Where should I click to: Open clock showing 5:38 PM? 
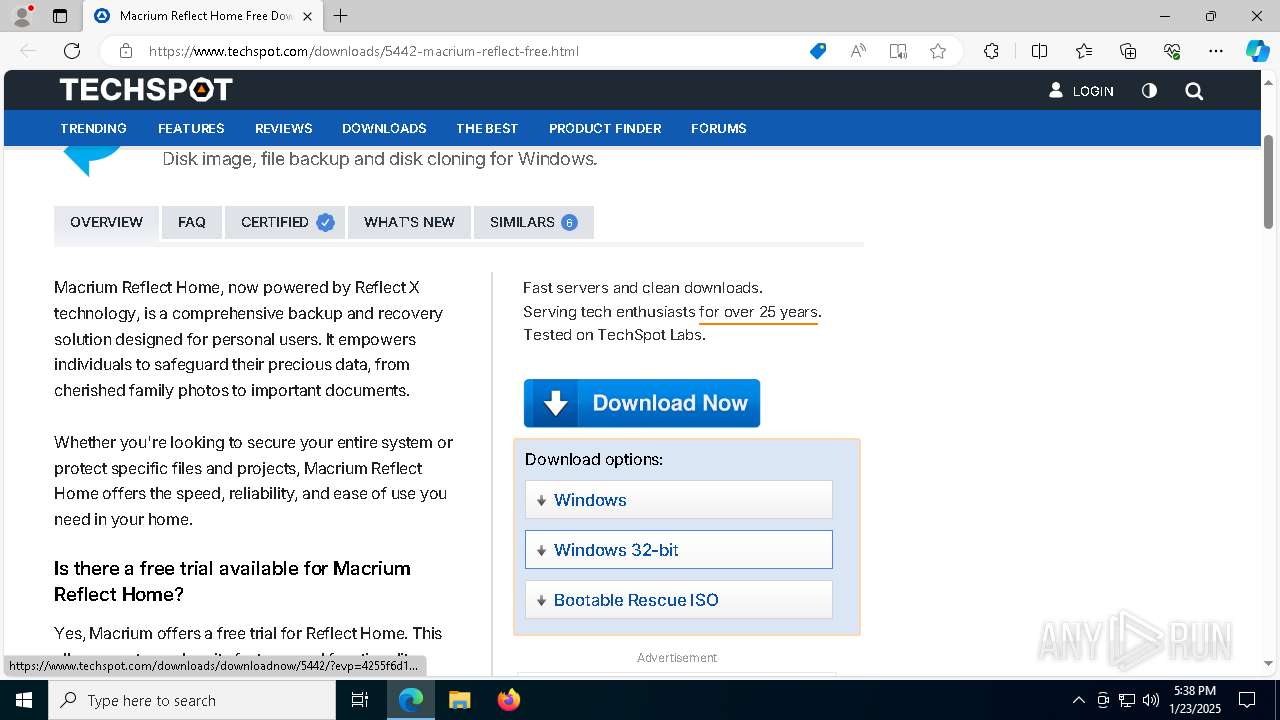tap(1194, 700)
